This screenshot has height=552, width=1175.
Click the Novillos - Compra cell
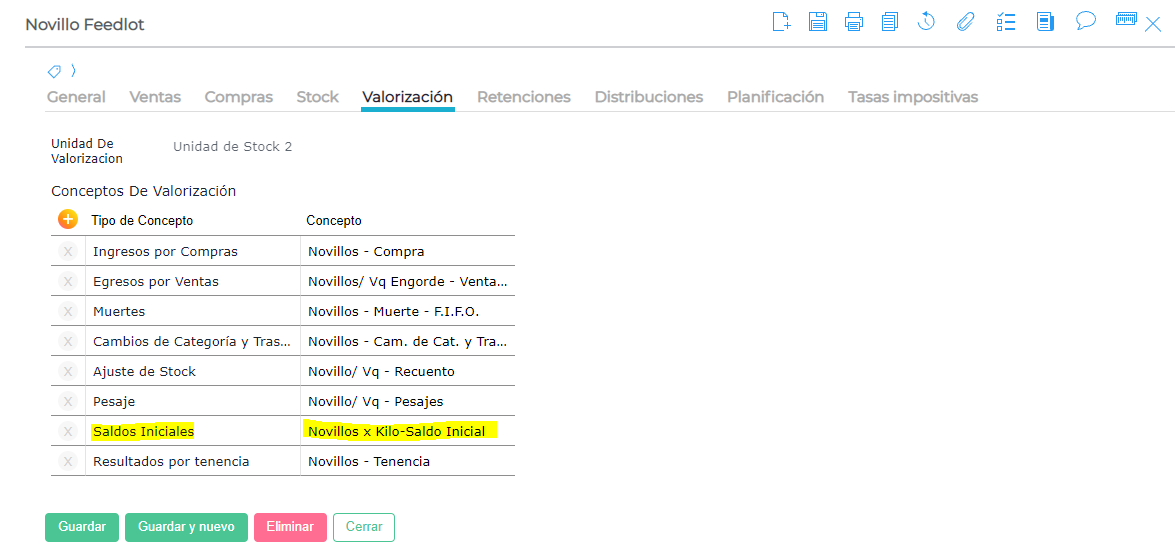(408, 252)
